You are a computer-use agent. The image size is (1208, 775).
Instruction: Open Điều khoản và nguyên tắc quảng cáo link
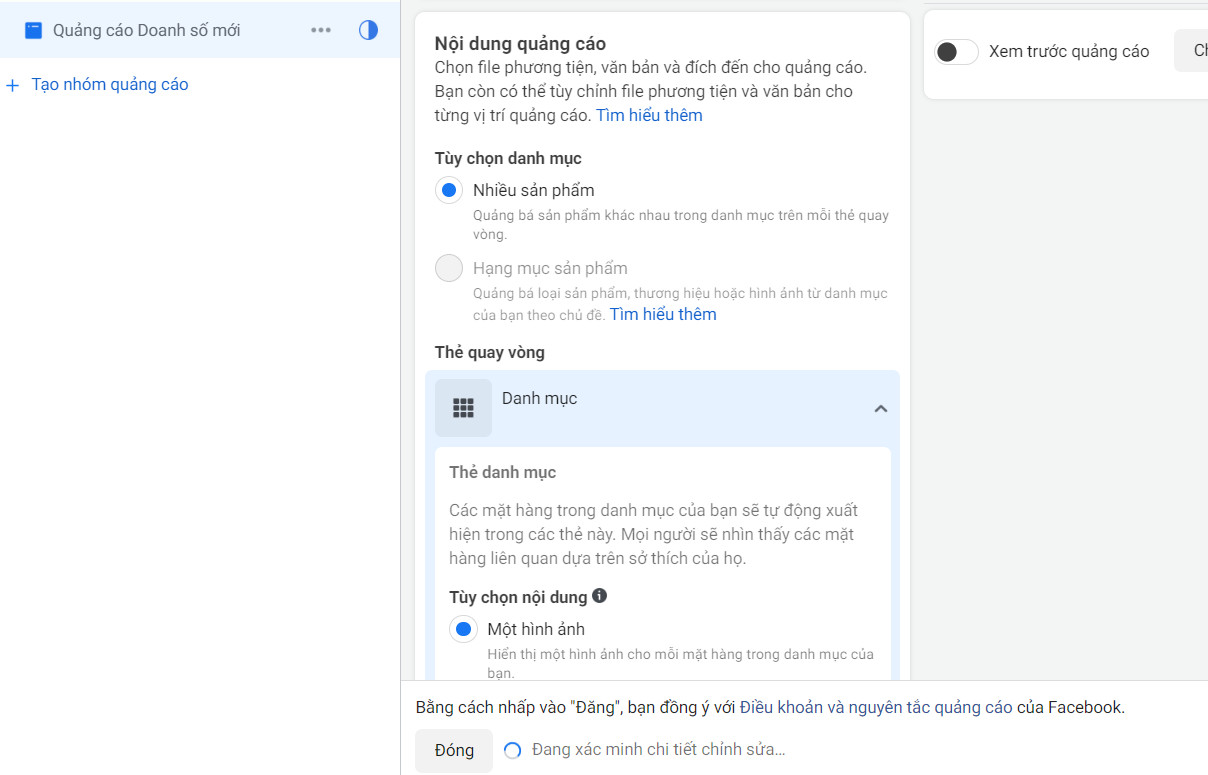coord(876,707)
